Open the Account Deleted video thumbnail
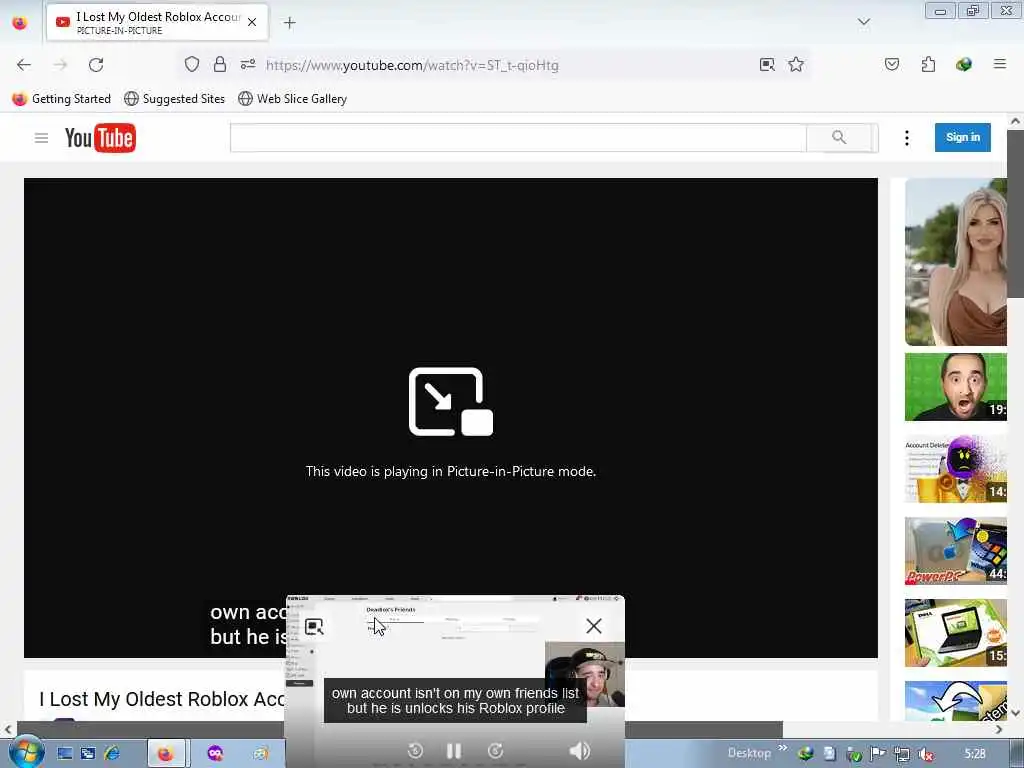Viewport: 1024px width, 768px height. (x=955, y=469)
